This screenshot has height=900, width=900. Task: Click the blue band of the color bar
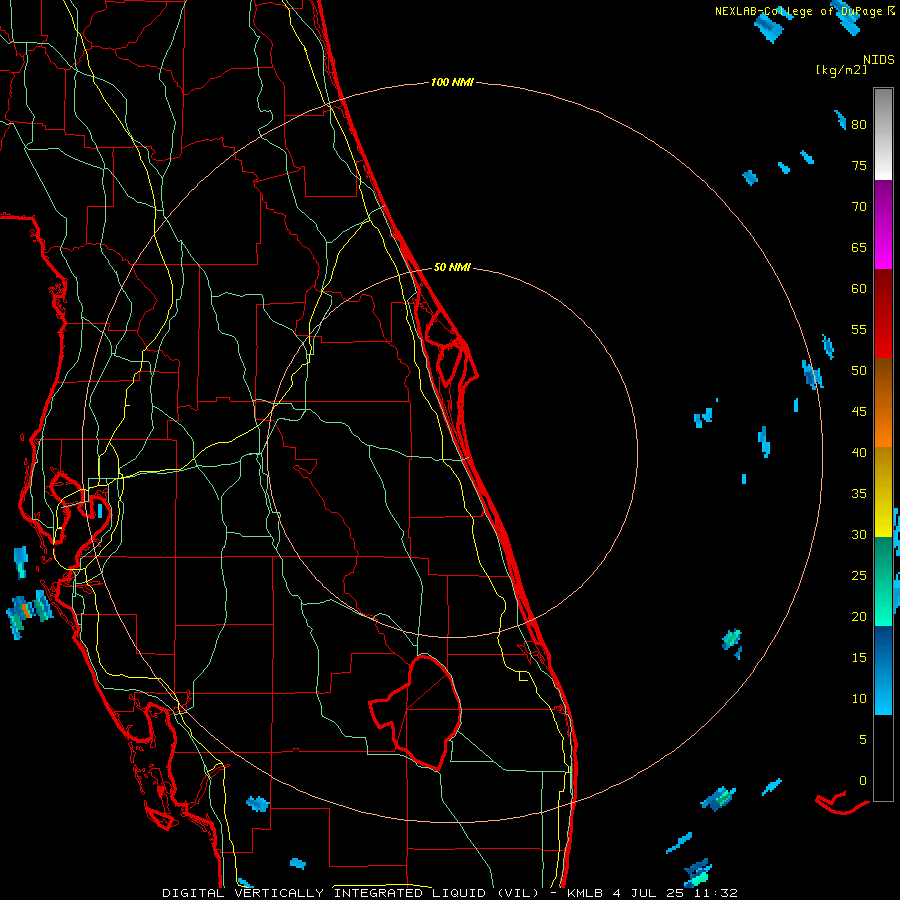[x=883, y=670]
